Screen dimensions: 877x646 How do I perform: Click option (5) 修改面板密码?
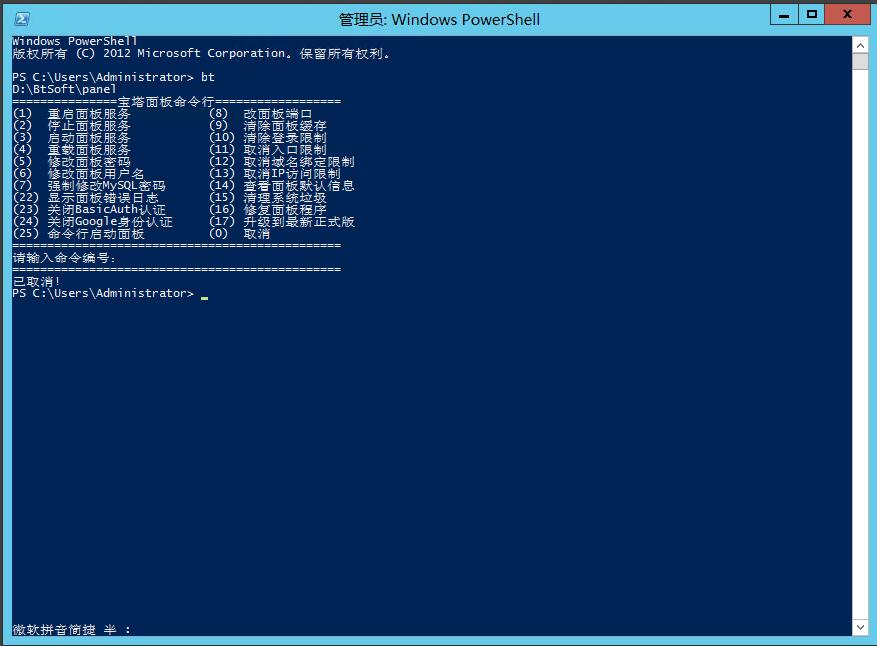[x=72, y=162]
